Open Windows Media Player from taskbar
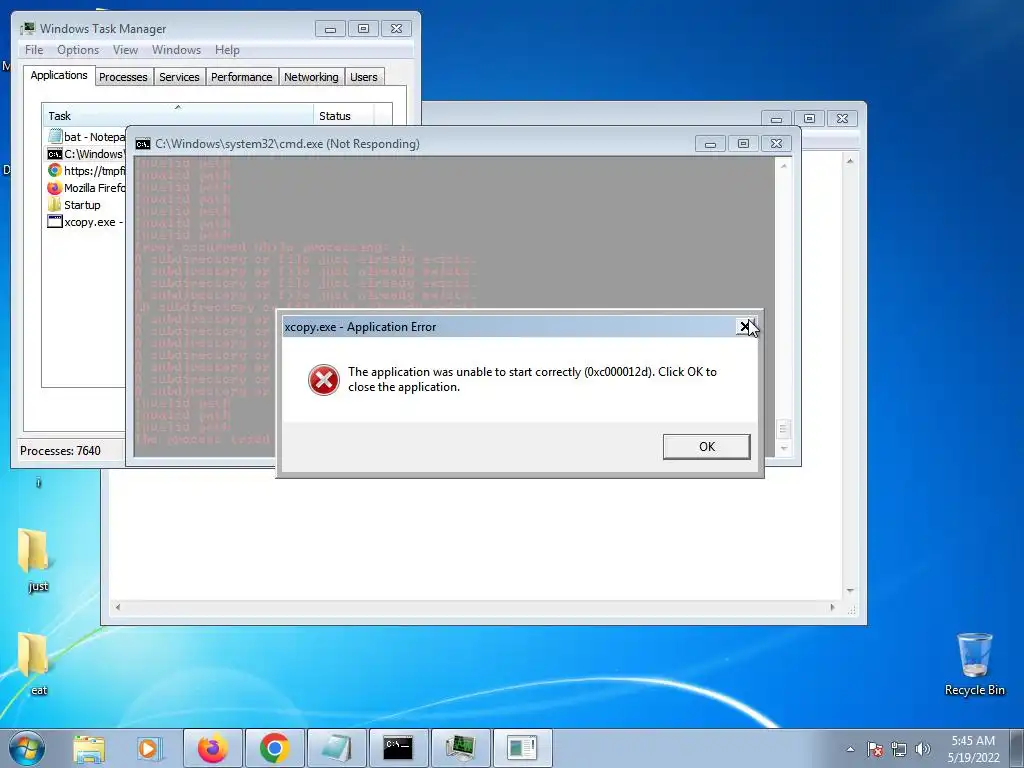1024x768 pixels. 149,748
